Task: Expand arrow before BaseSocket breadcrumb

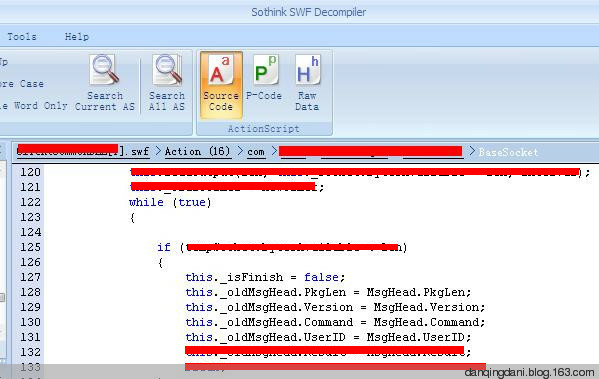Action: point(472,152)
